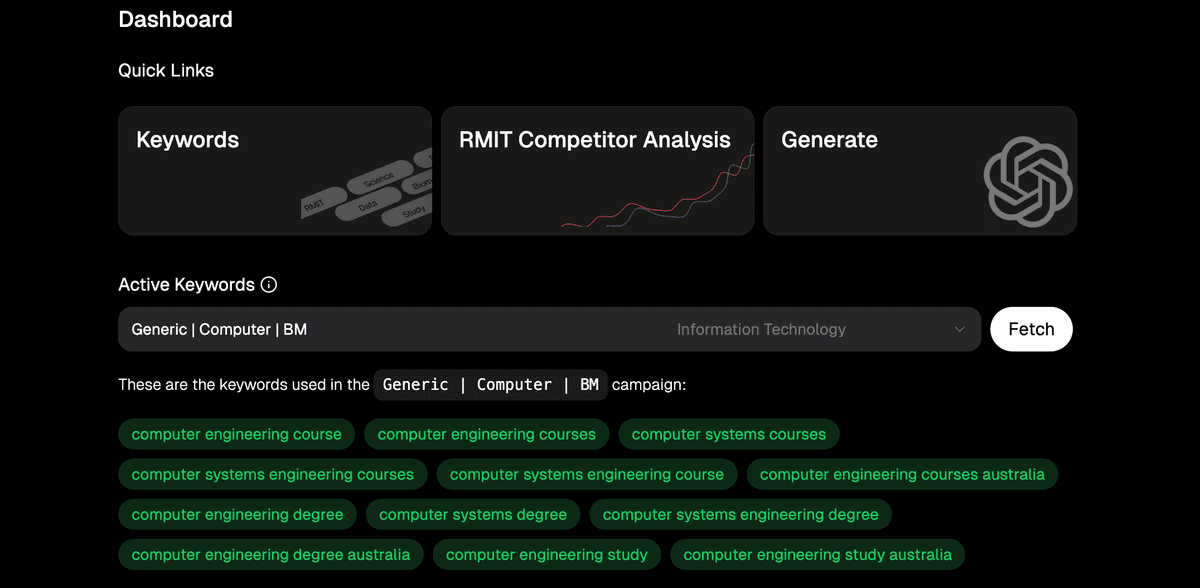The image size is (1200, 588).
Task: Expand the campaign dropdown chevron
Action: (x=960, y=329)
